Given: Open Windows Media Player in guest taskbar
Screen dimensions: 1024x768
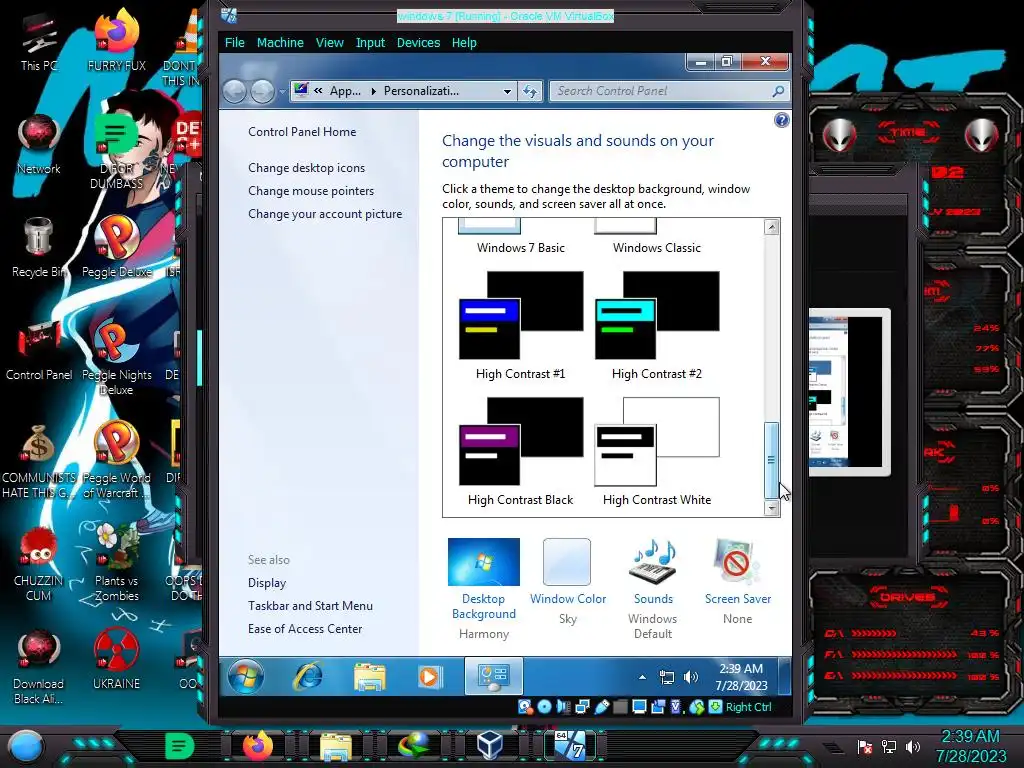Looking at the screenshot, I should pos(429,677).
